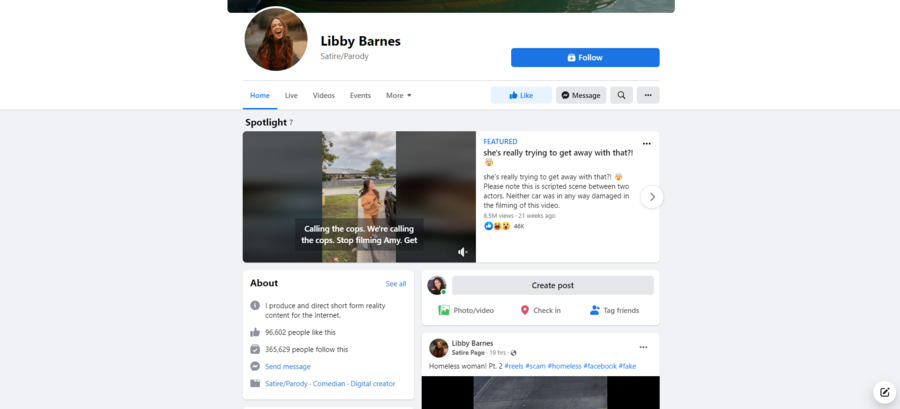Click the Messenger icon beside Send message

point(255,366)
